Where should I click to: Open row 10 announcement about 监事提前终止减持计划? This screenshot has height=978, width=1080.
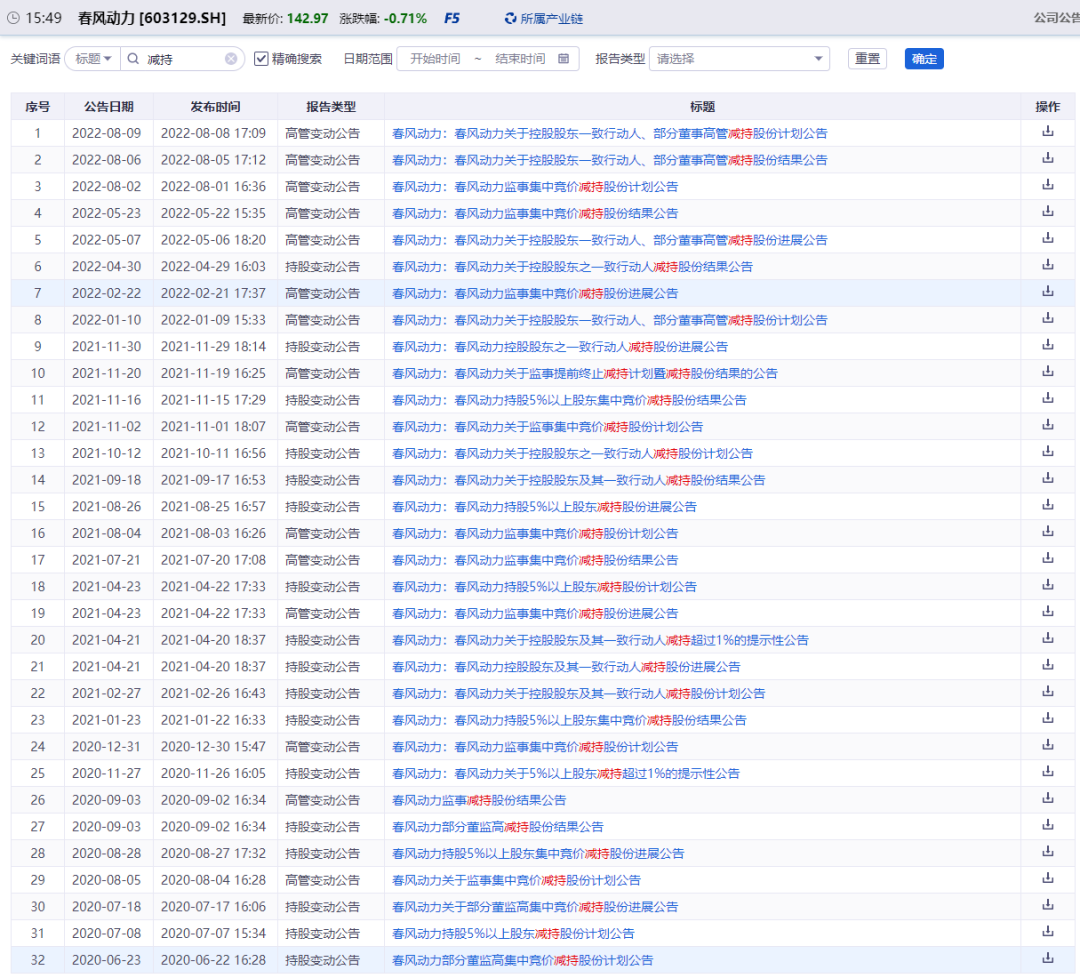[584, 373]
